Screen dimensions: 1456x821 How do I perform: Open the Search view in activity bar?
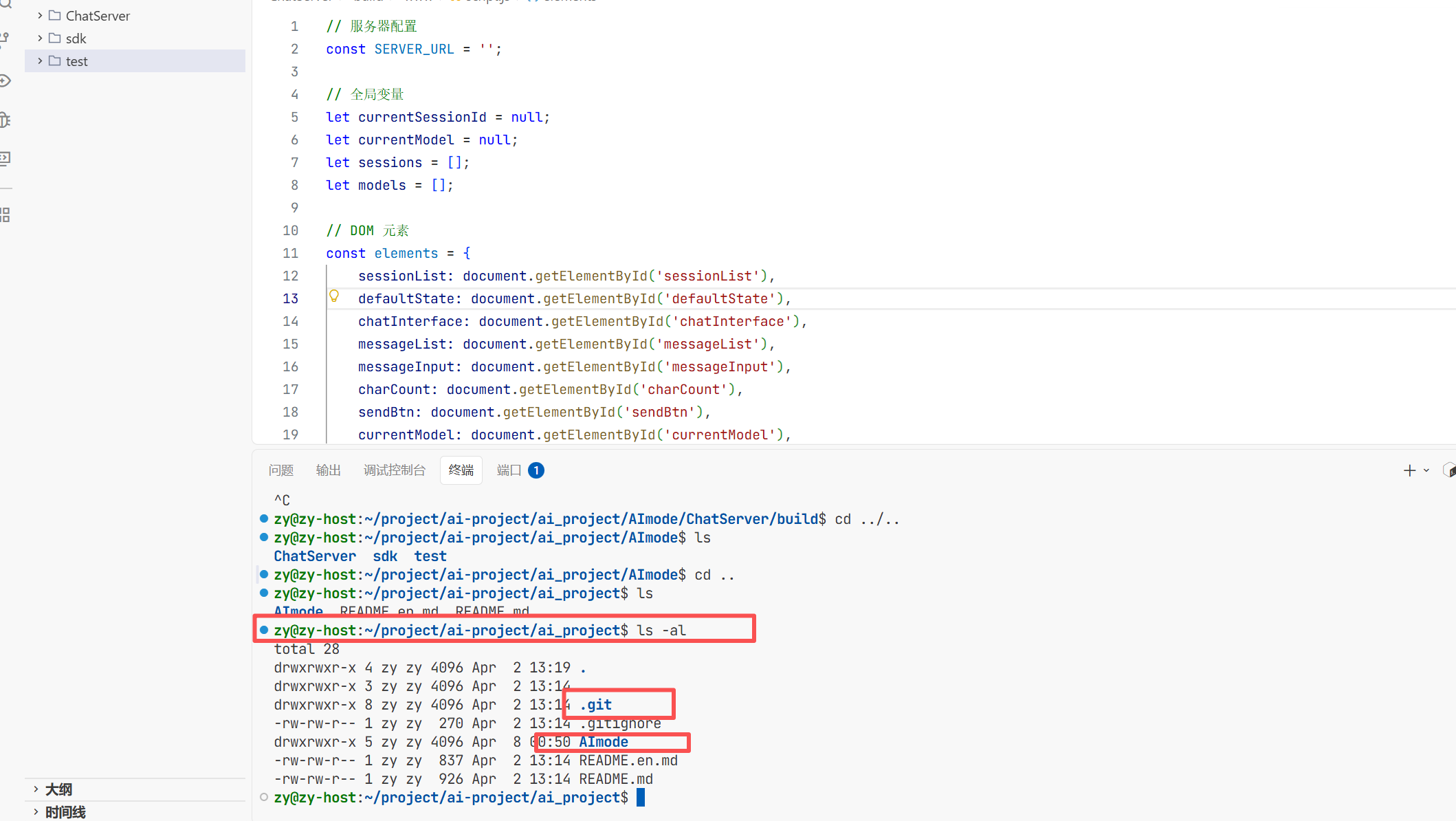(5, 4)
